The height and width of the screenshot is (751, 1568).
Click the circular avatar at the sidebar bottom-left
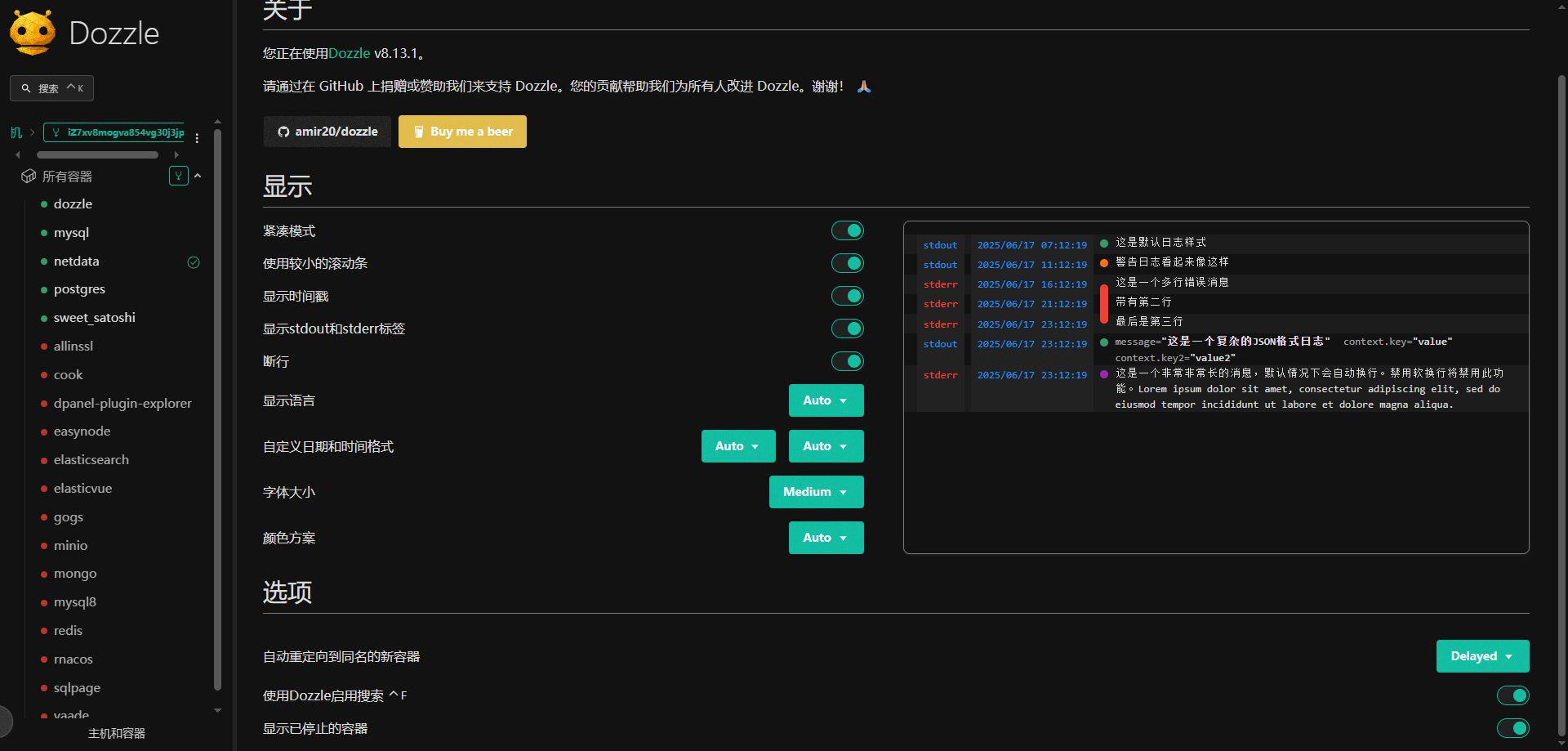tap(5, 721)
